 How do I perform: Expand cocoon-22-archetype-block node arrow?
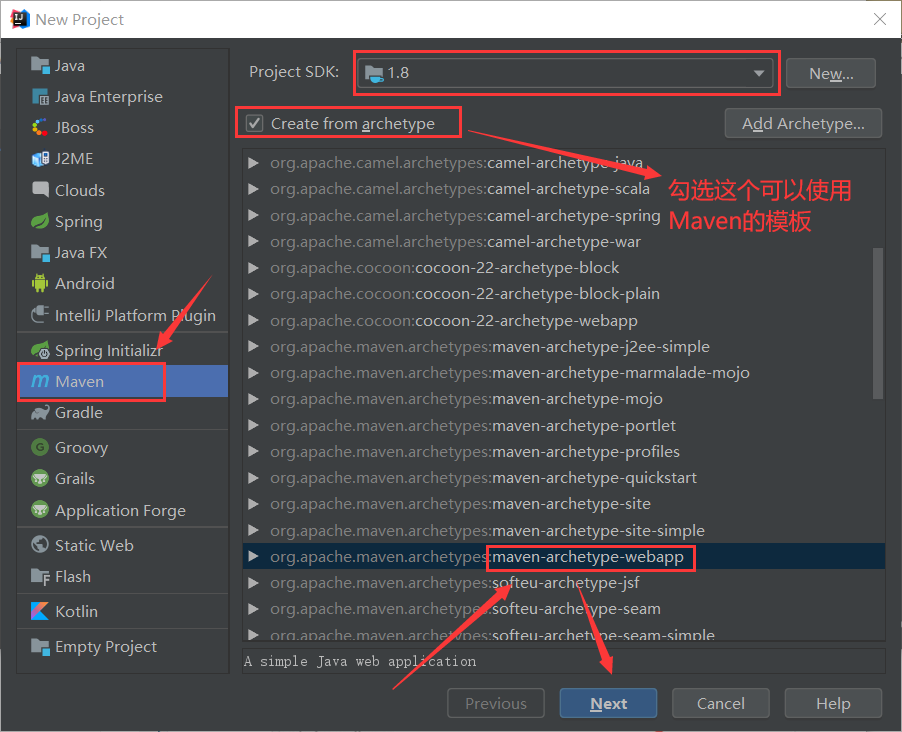click(x=253, y=268)
